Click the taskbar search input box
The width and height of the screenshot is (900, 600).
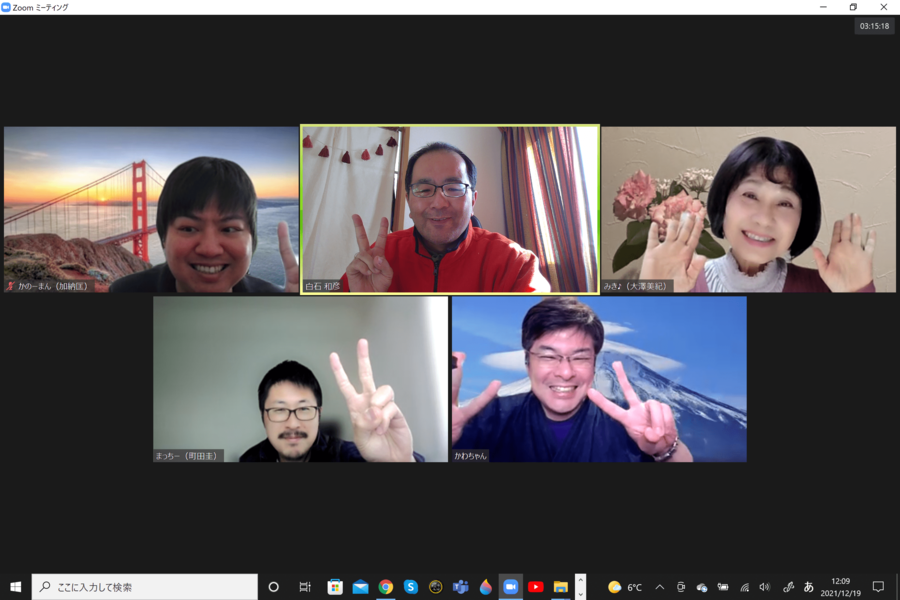click(x=145, y=587)
